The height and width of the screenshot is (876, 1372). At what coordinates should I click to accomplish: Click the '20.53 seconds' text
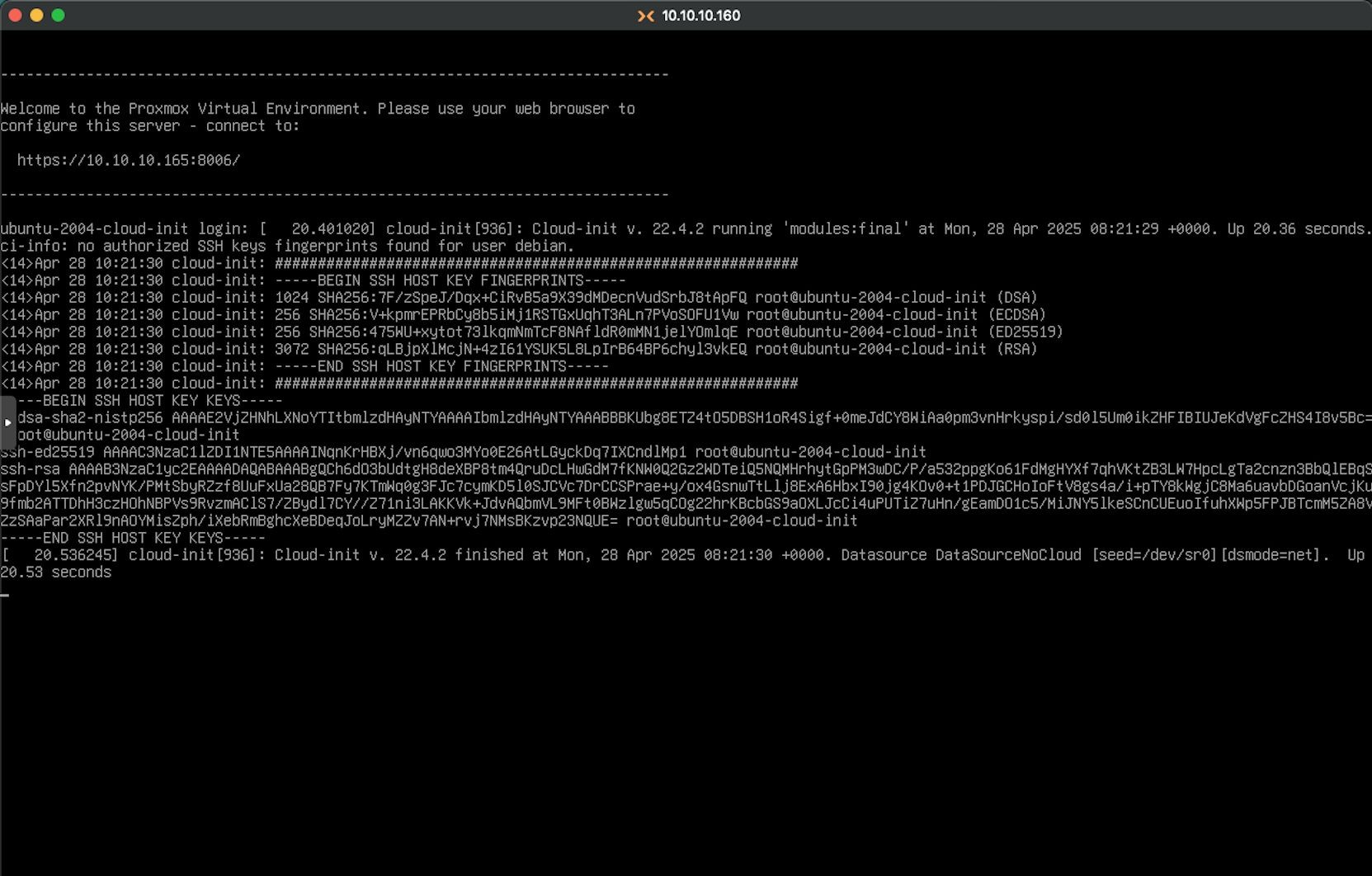click(x=55, y=572)
